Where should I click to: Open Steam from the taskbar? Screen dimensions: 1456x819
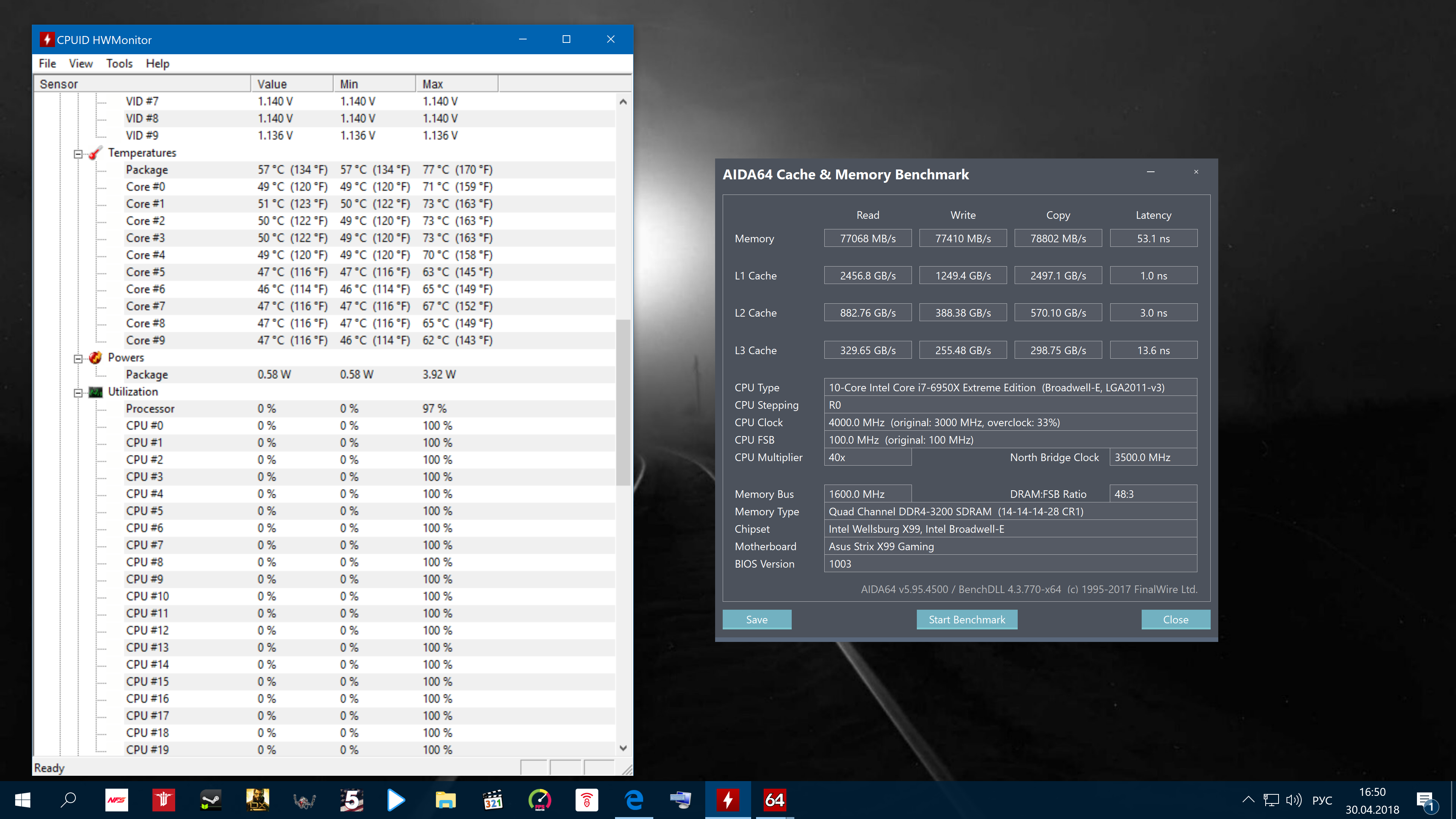(x=210, y=800)
